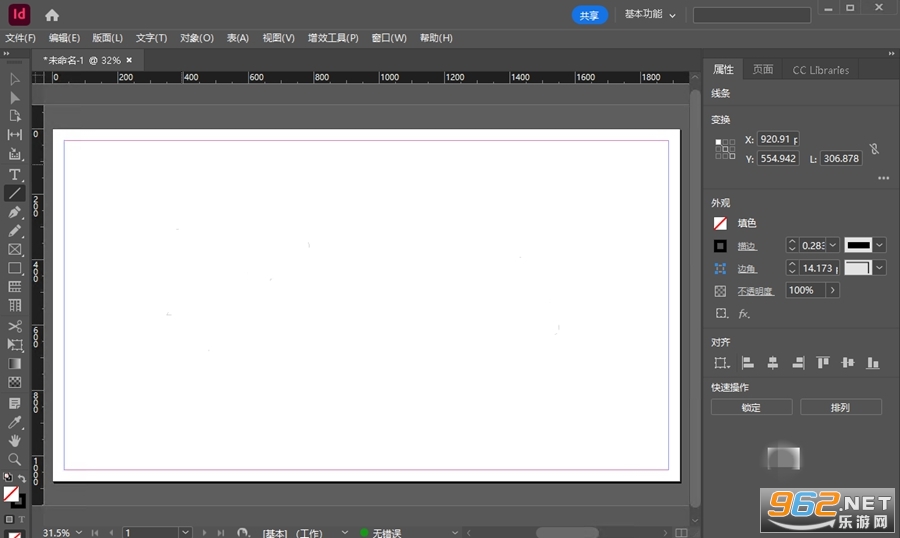Open the 编辑(E) menu

coord(64,38)
